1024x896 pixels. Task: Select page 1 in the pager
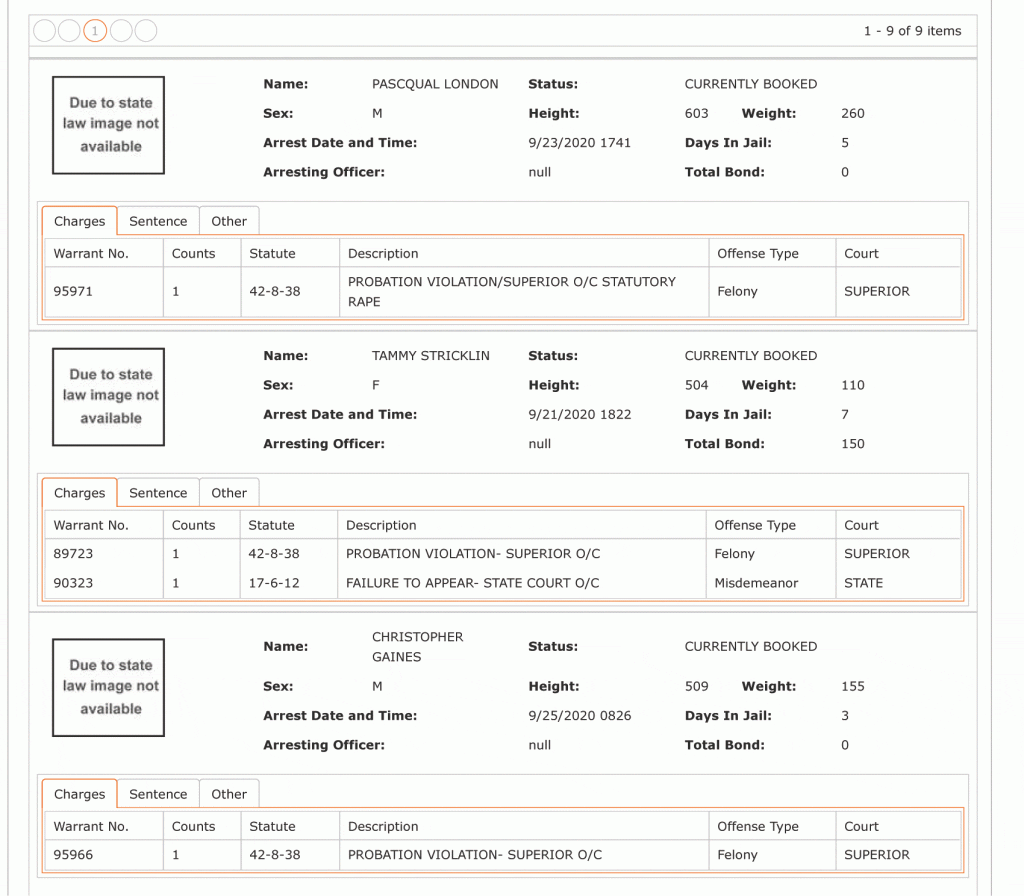(x=95, y=31)
